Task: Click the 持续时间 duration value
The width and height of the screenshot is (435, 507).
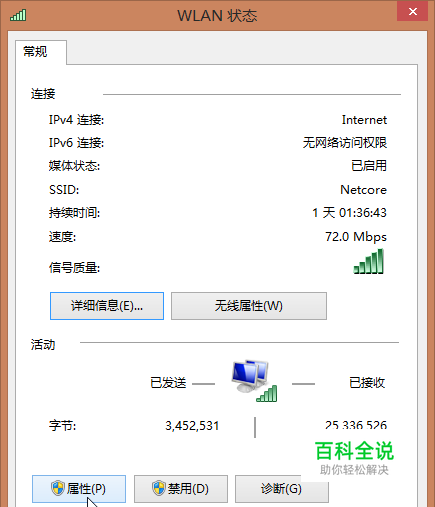Action: (349, 213)
